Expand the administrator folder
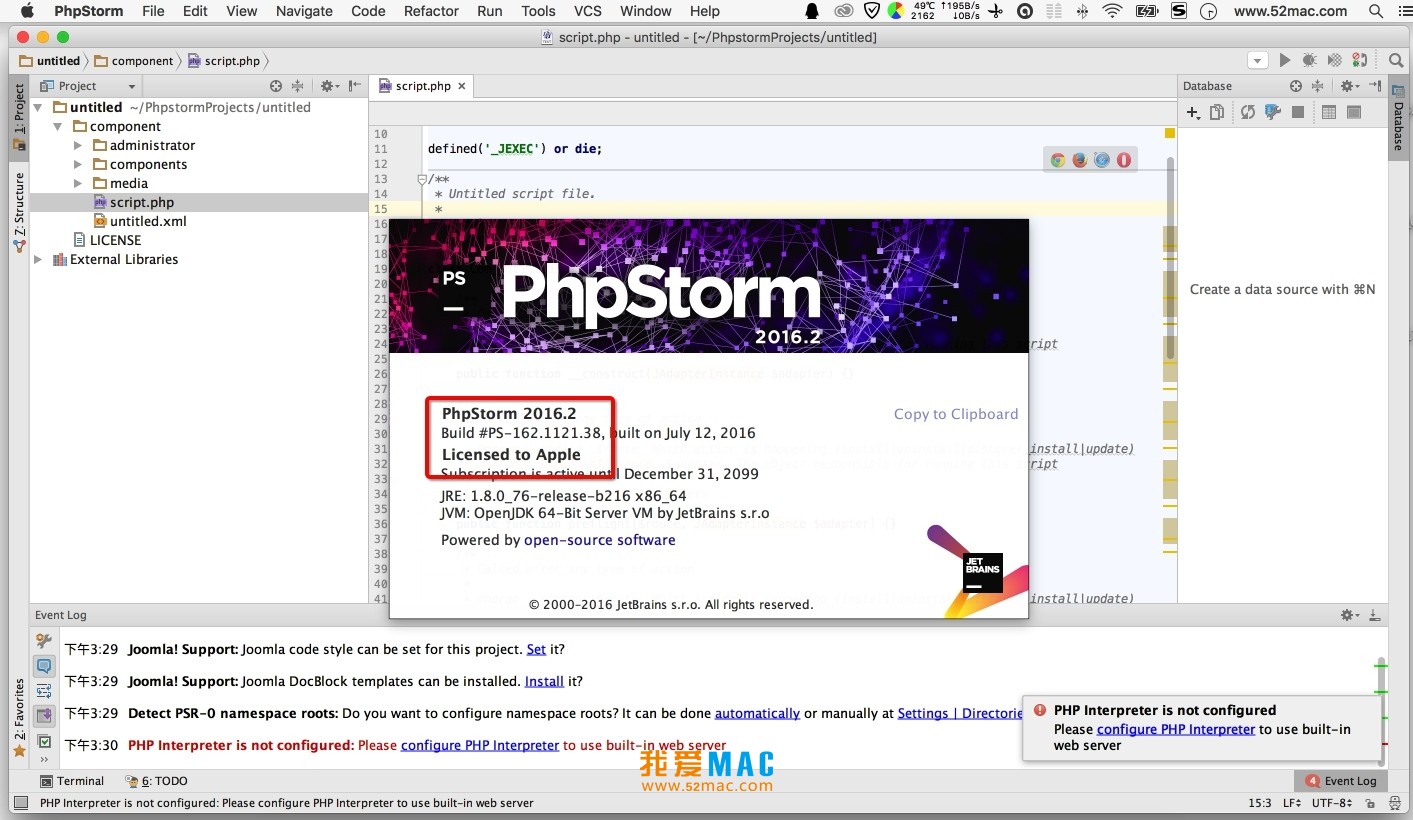 click(78, 145)
